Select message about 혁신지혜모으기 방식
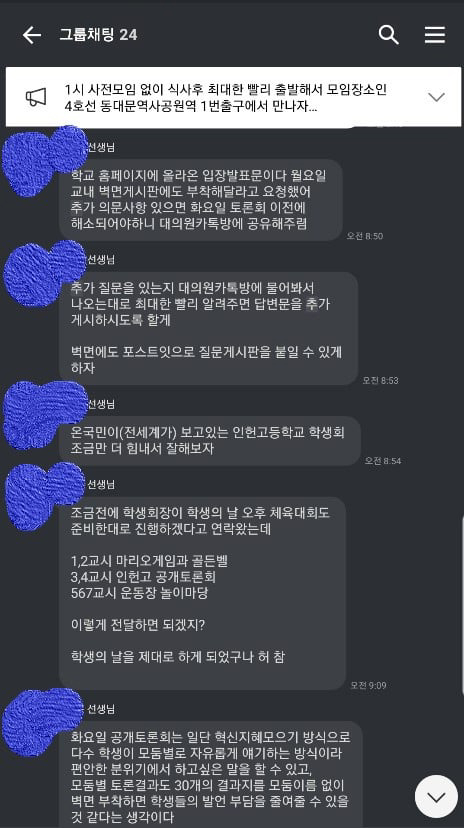The width and height of the screenshot is (464, 828). [x=211, y=774]
